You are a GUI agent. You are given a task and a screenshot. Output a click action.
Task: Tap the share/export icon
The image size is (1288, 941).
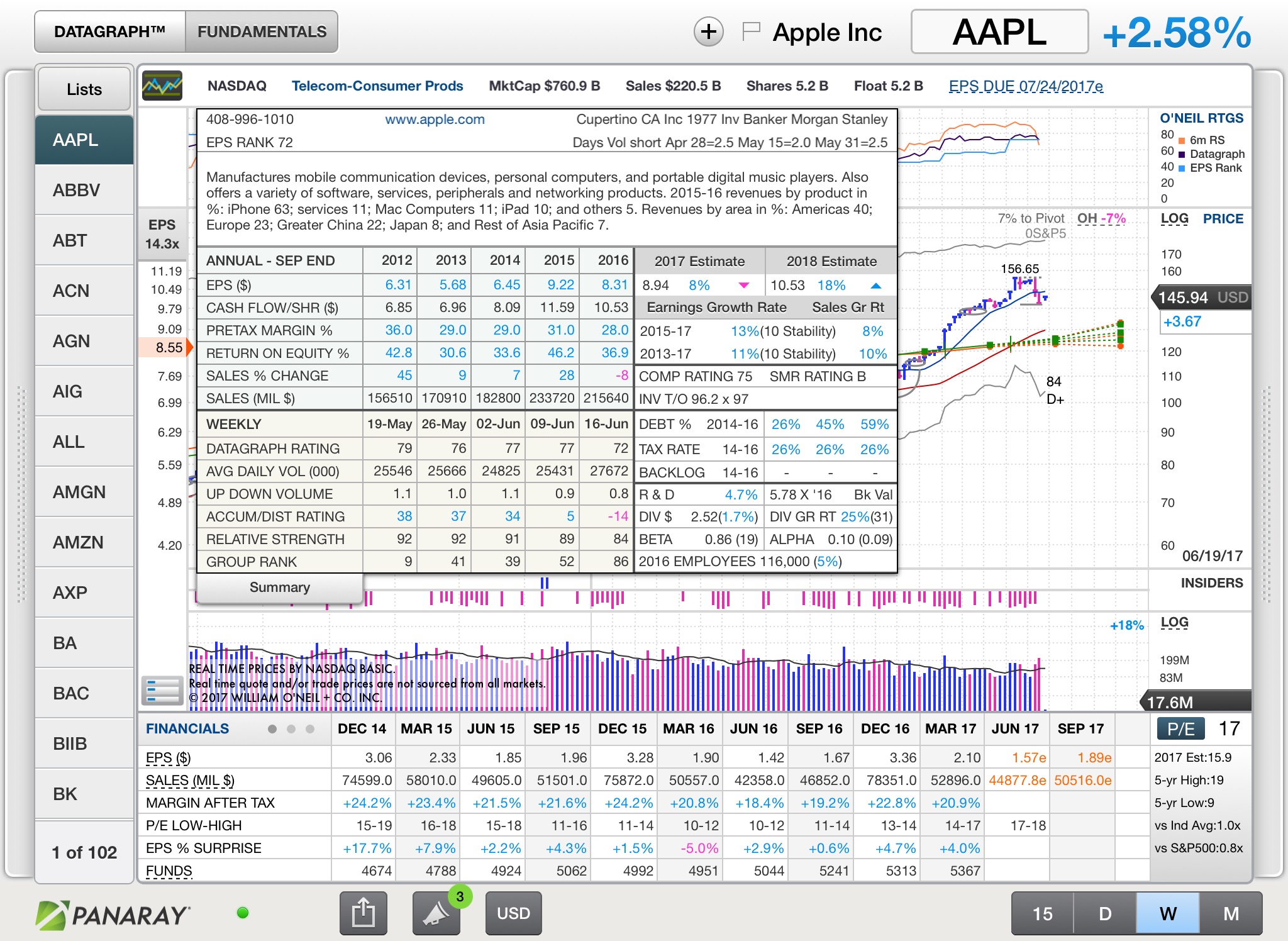tap(363, 913)
